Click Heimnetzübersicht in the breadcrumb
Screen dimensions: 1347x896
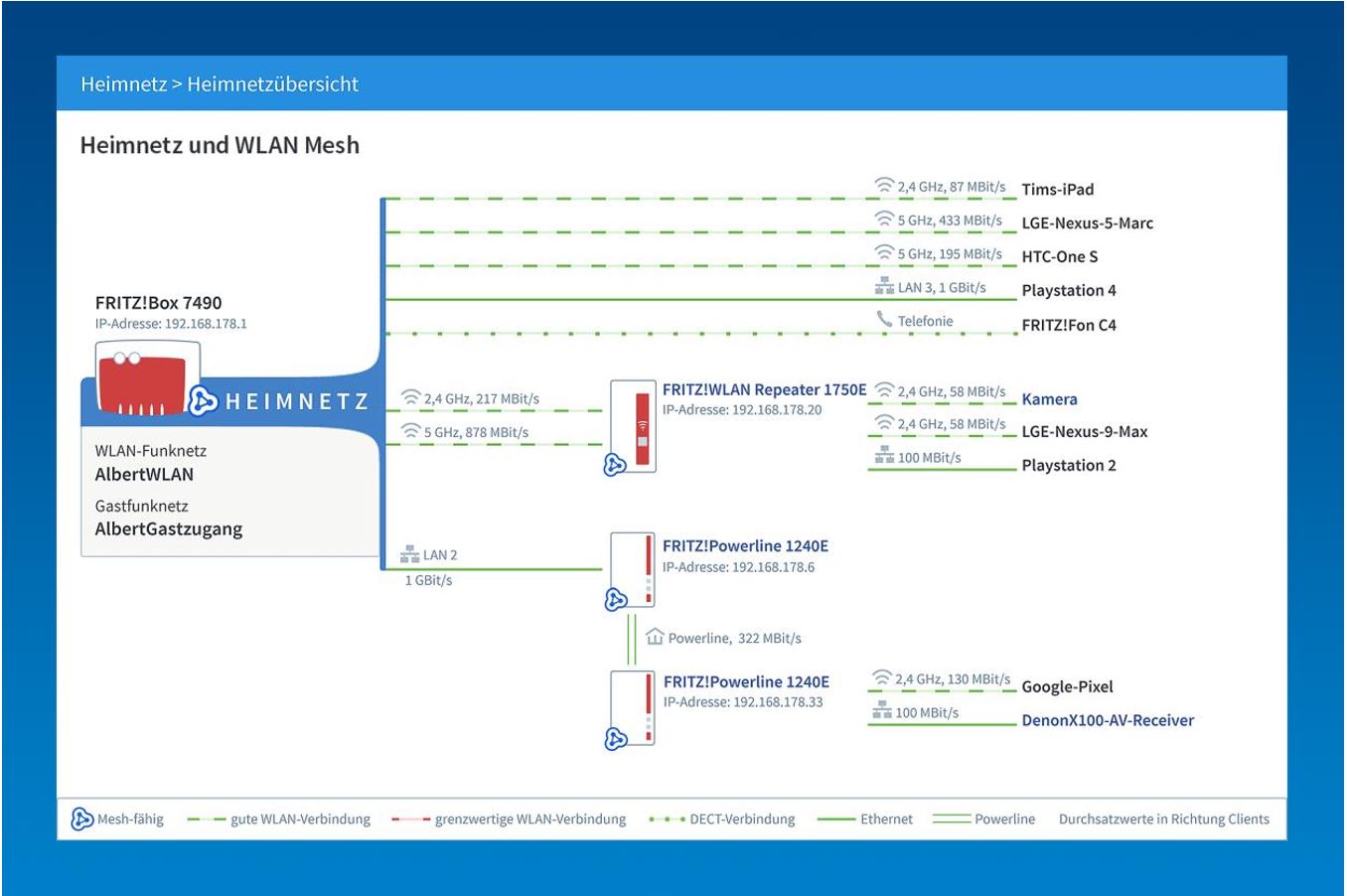coord(273,84)
